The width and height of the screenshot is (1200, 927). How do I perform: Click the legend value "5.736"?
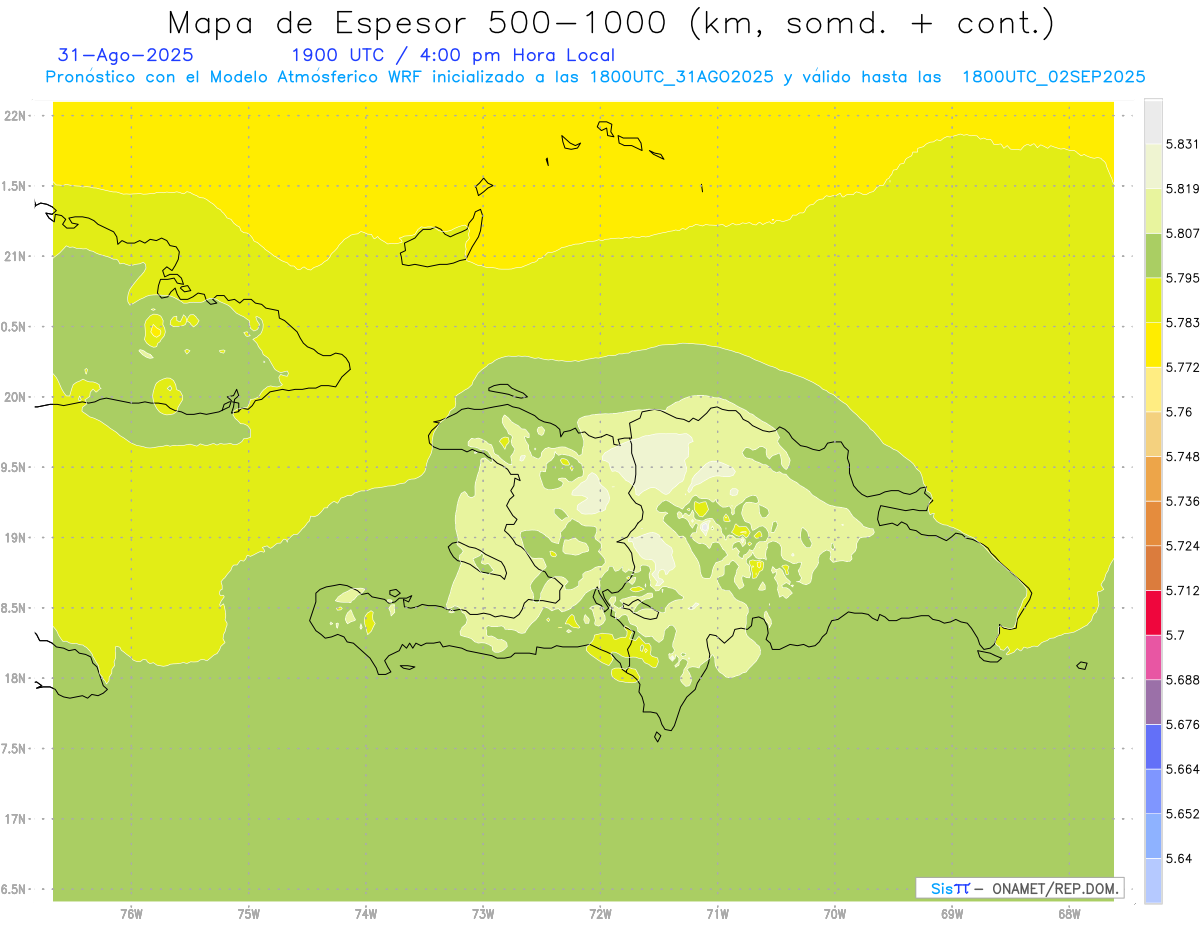coord(1182,501)
